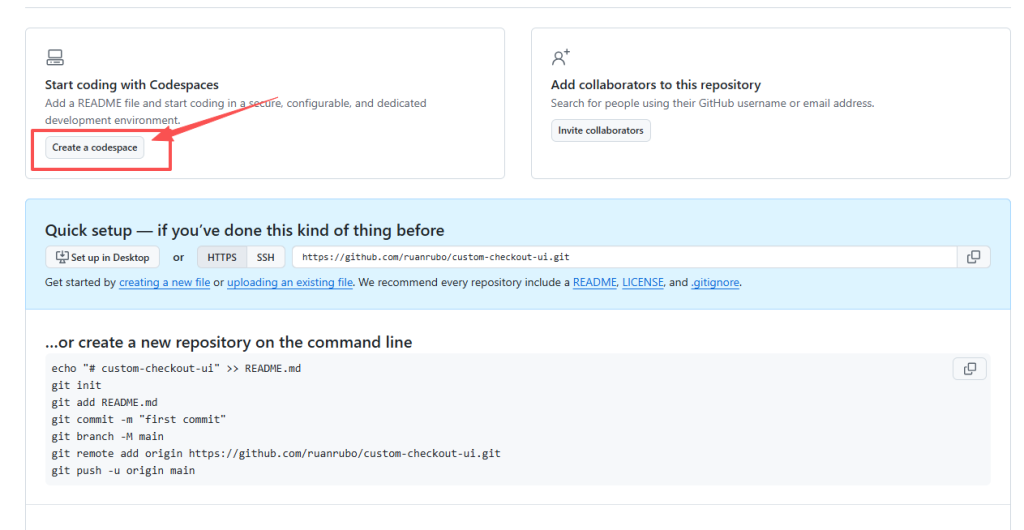1024x530 pixels.
Task: Click Set up in Desktop
Action: tap(103, 257)
